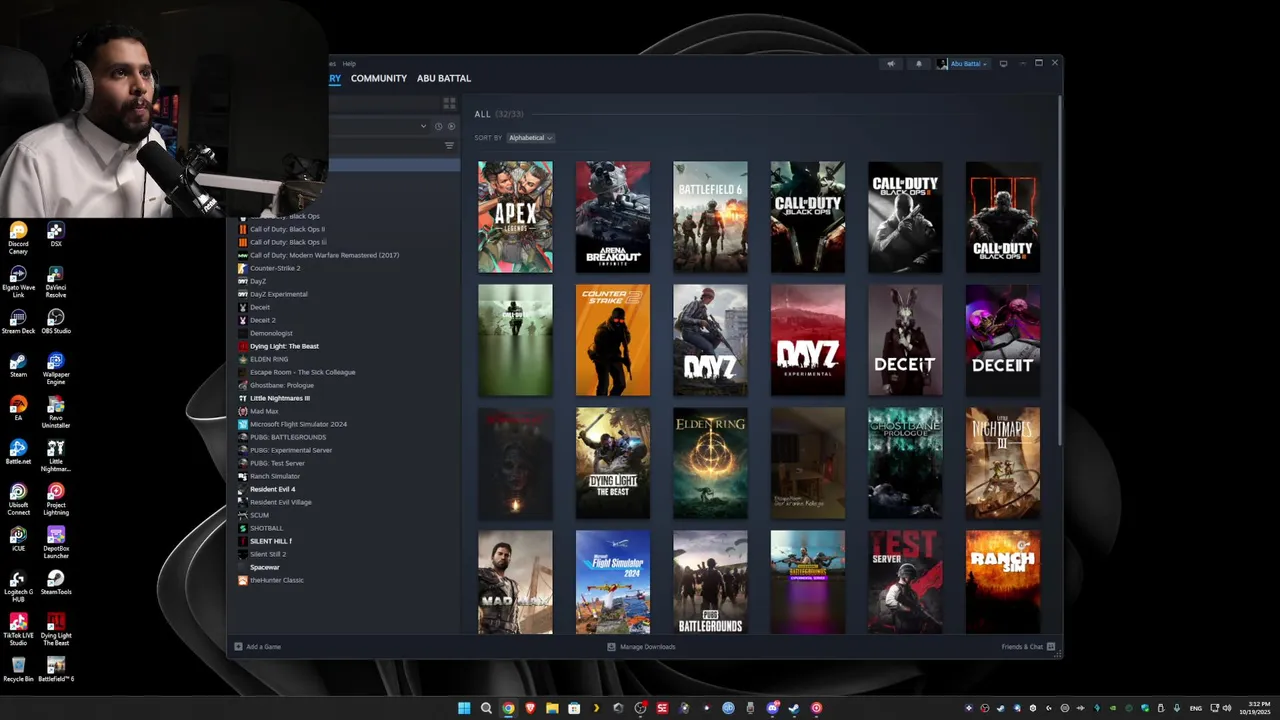The height and width of the screenshot is (720, 1280).
Task: Open Elden Ring game cover
Action: coord(710,463)
